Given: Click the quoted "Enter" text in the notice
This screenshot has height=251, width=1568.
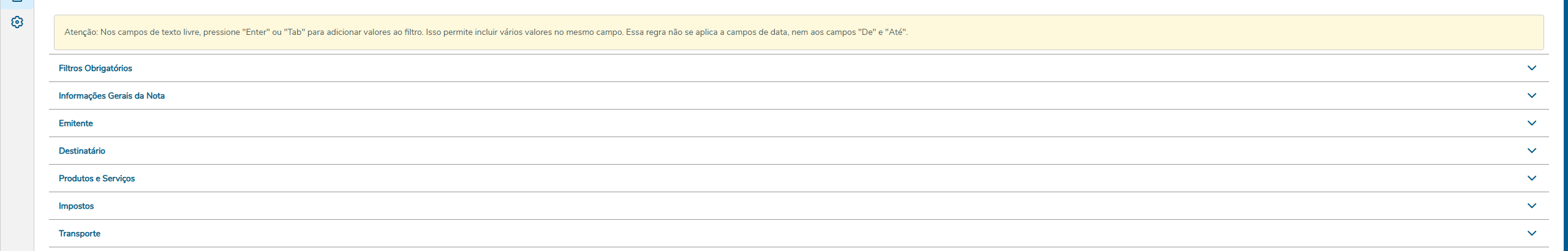Looking at the screenshot, I should click(x=256, y=32).
